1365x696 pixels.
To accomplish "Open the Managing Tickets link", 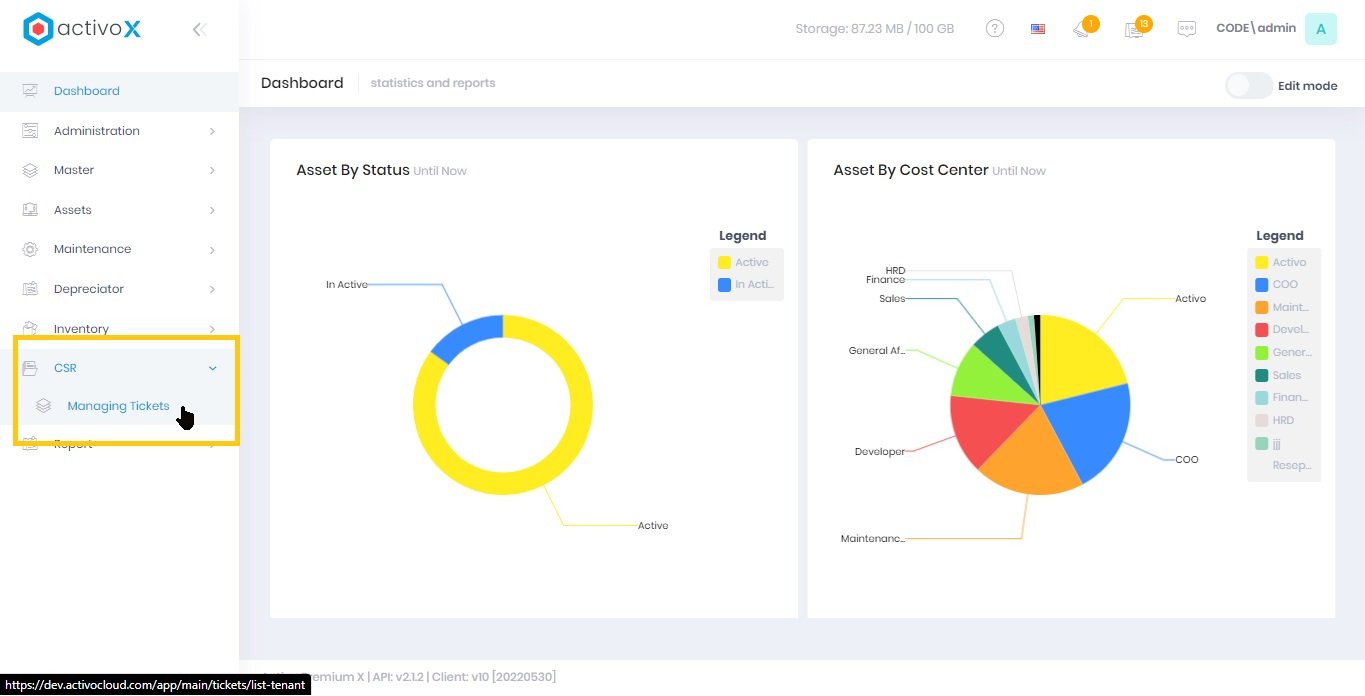I will (x=118, y=406).
